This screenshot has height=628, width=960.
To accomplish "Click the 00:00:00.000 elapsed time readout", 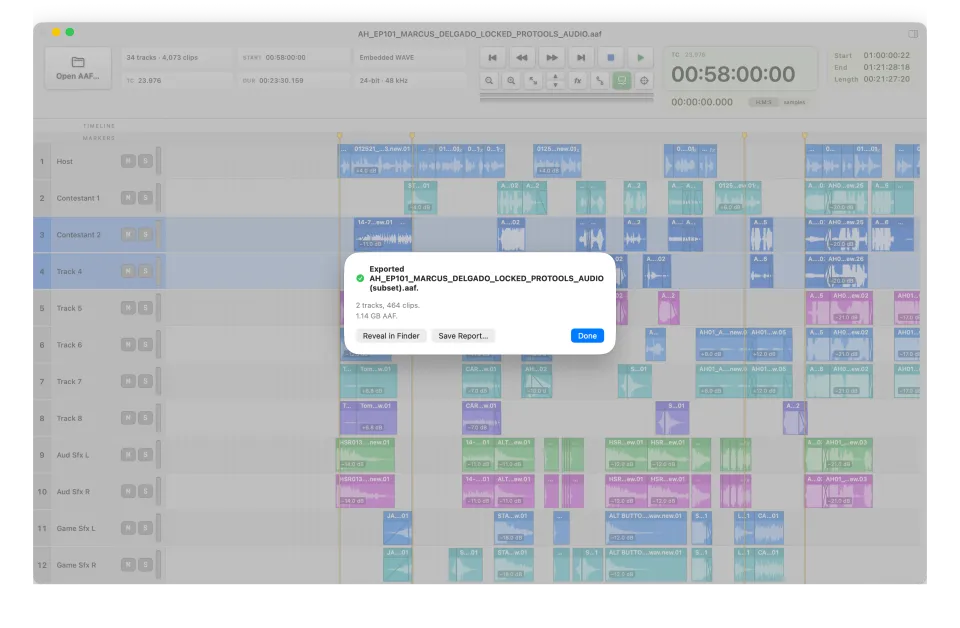I will click(702, 102).
